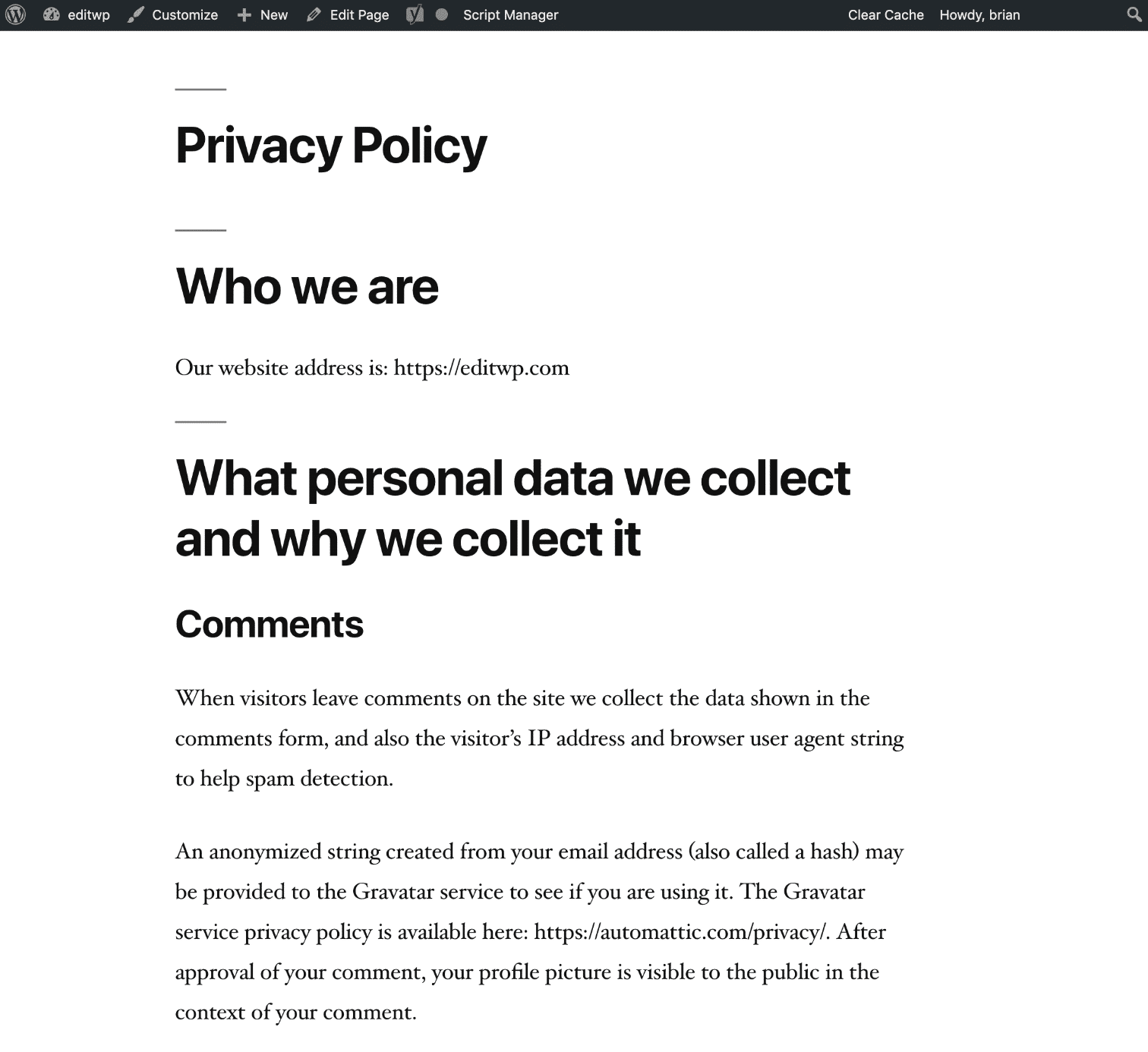The height and width of the screenshot is (1052, 1148).
Task: Click Edit Page to edit this page
Action: coord(358,14)
